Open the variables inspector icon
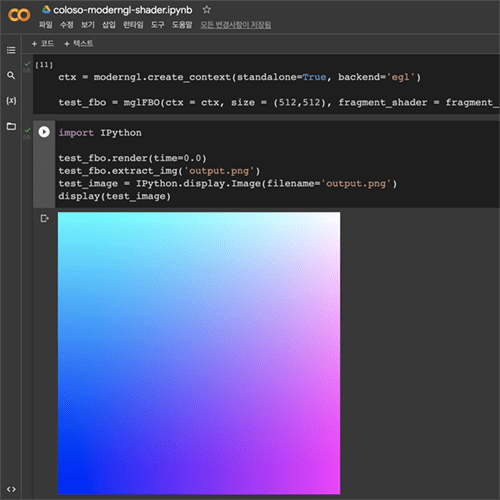Screen dimensions: 500x500 tap(11, 101)
